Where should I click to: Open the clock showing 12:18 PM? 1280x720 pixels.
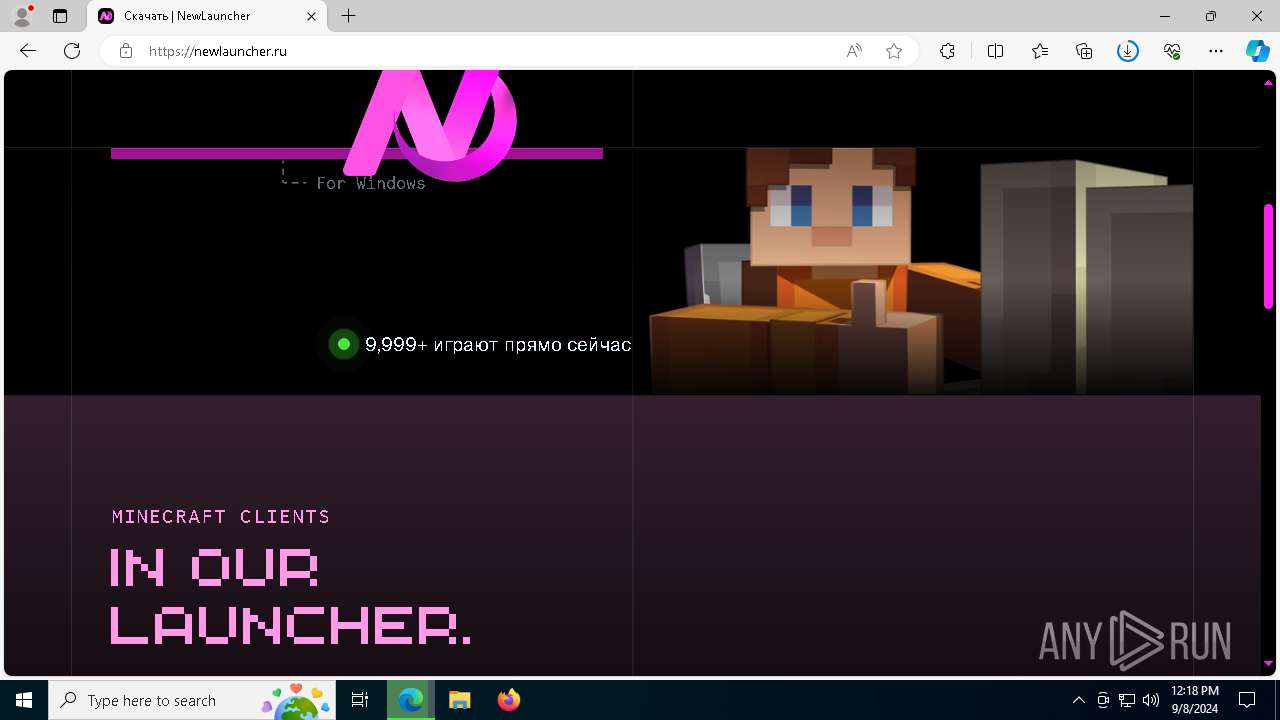point(1194,700)
